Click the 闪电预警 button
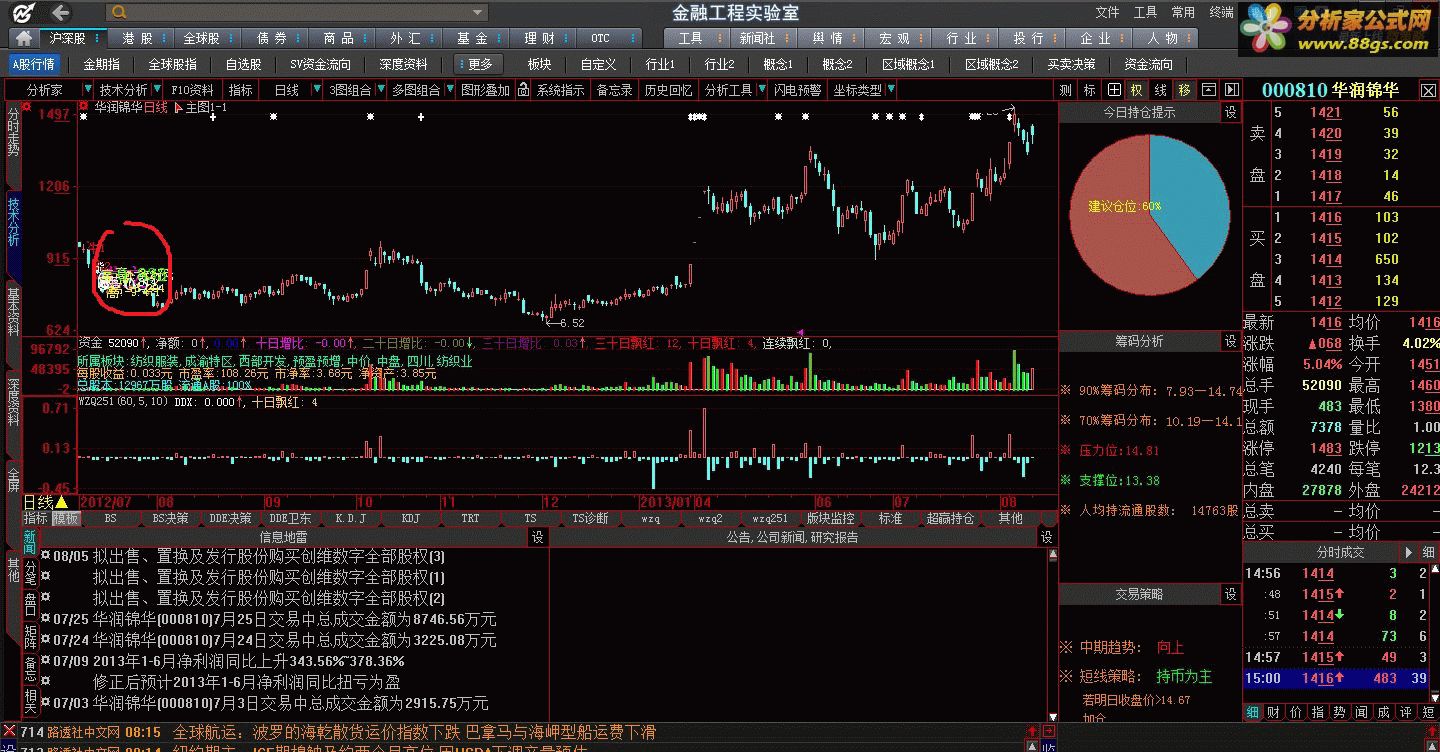This screenshot has width=1440, height=752. [797, 90]
